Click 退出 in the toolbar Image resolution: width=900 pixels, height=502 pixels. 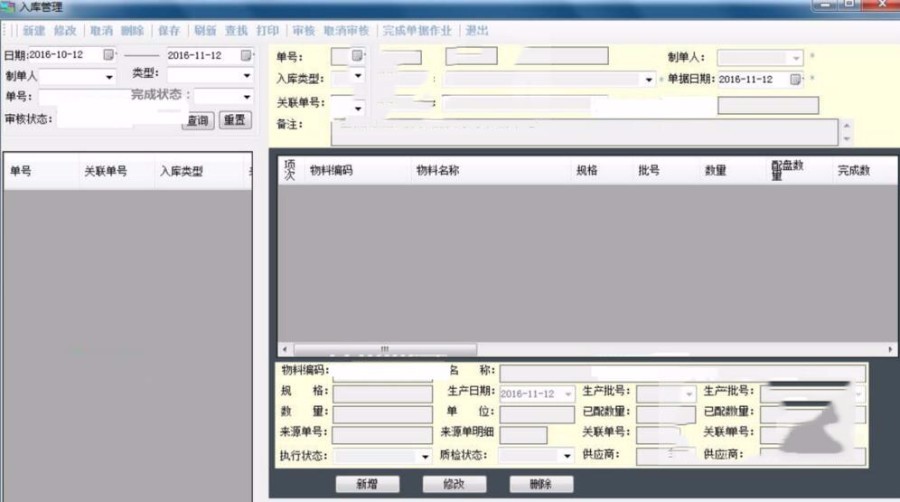coord(477,31)
